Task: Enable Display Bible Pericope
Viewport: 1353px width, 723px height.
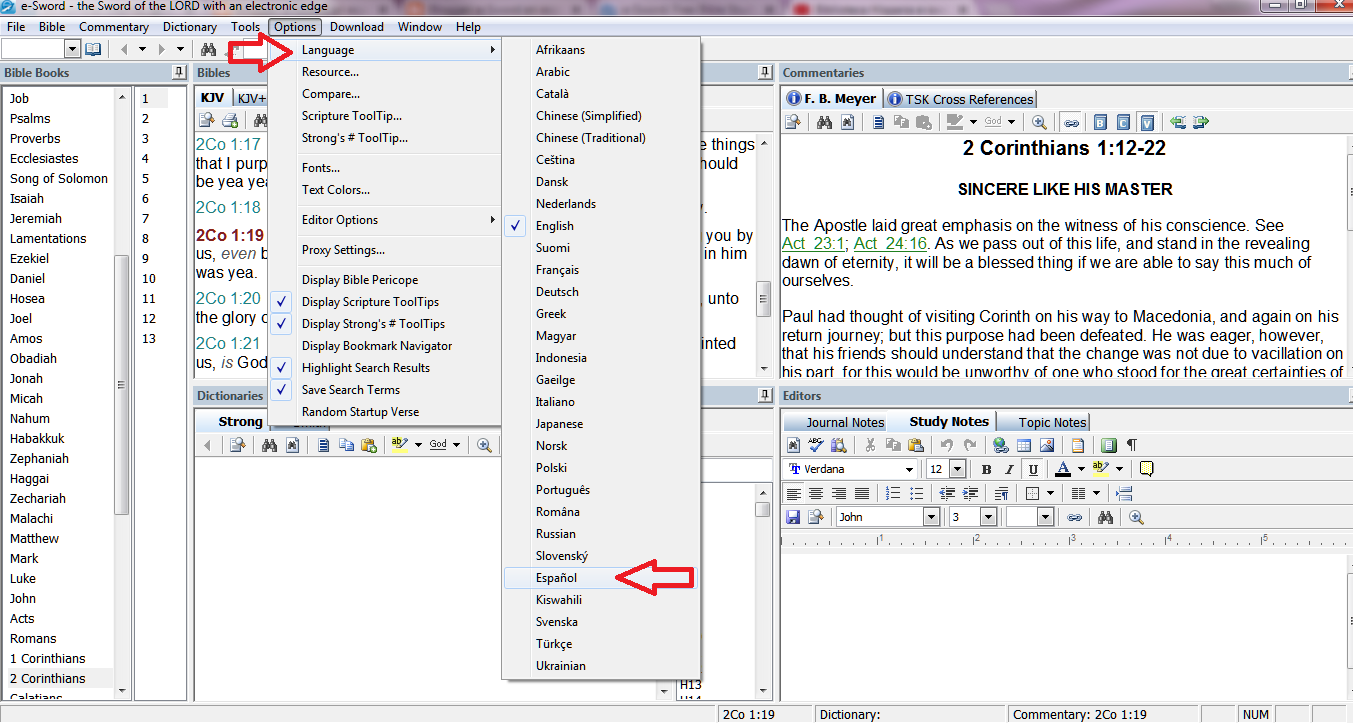Action: (360, 280)
